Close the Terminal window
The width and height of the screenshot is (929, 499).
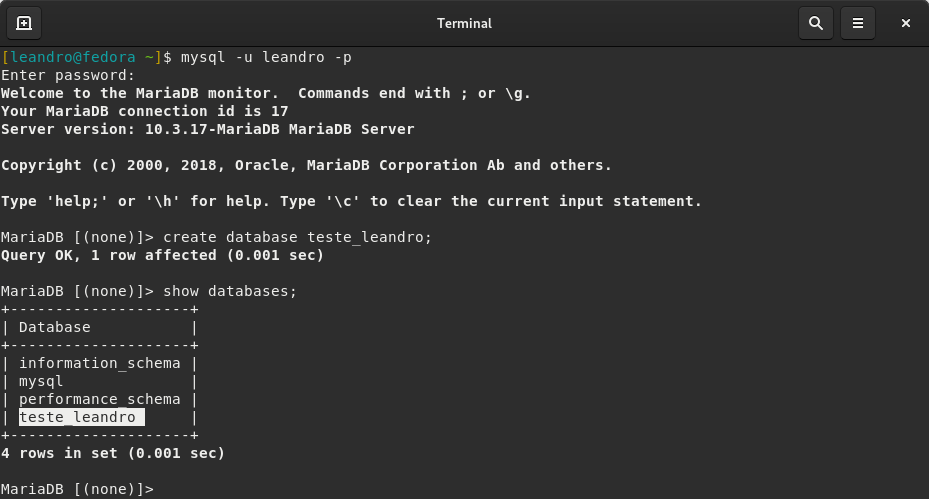pos(905,23)
